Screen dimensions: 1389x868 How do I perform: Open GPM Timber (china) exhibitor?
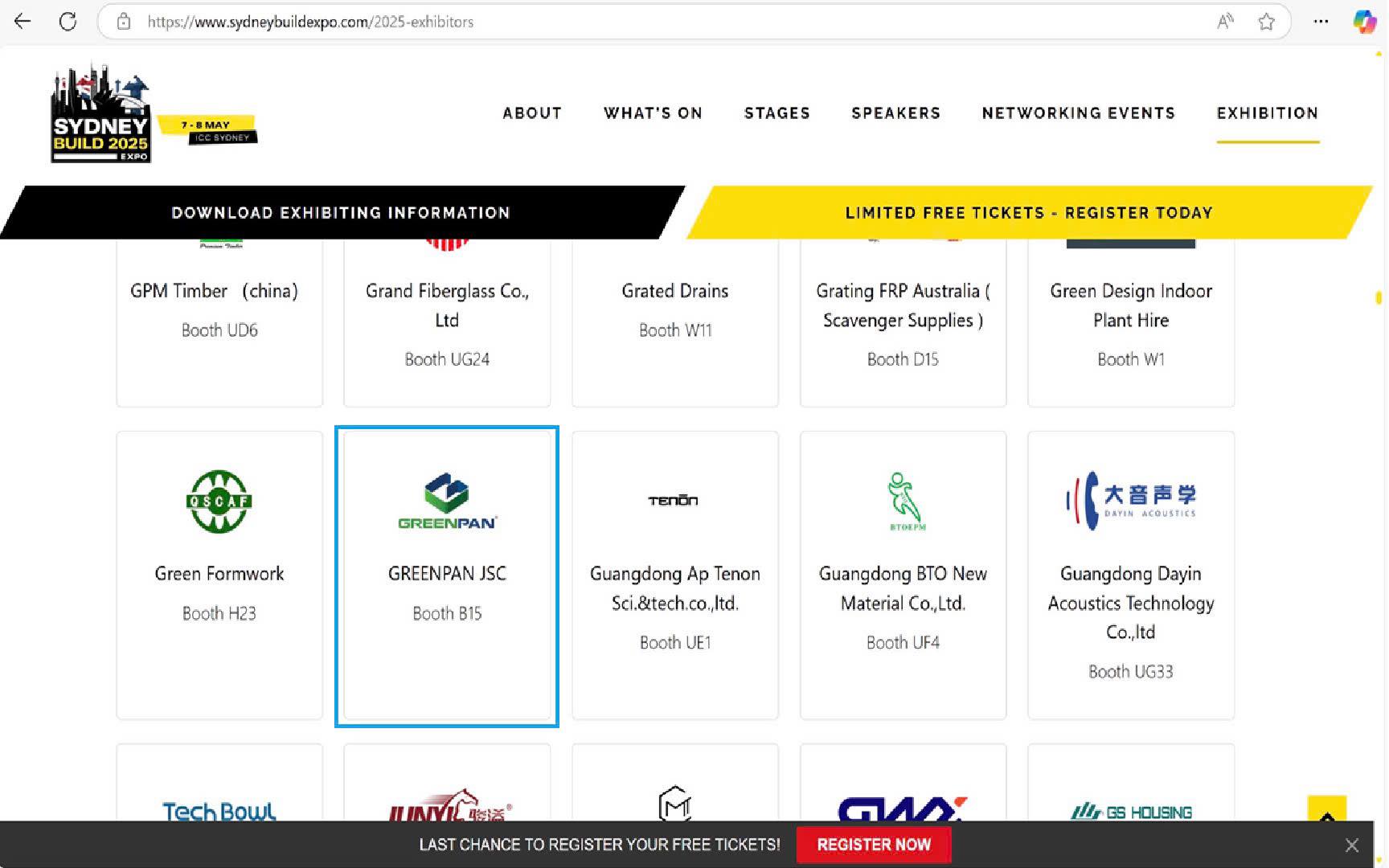[215, 291]
